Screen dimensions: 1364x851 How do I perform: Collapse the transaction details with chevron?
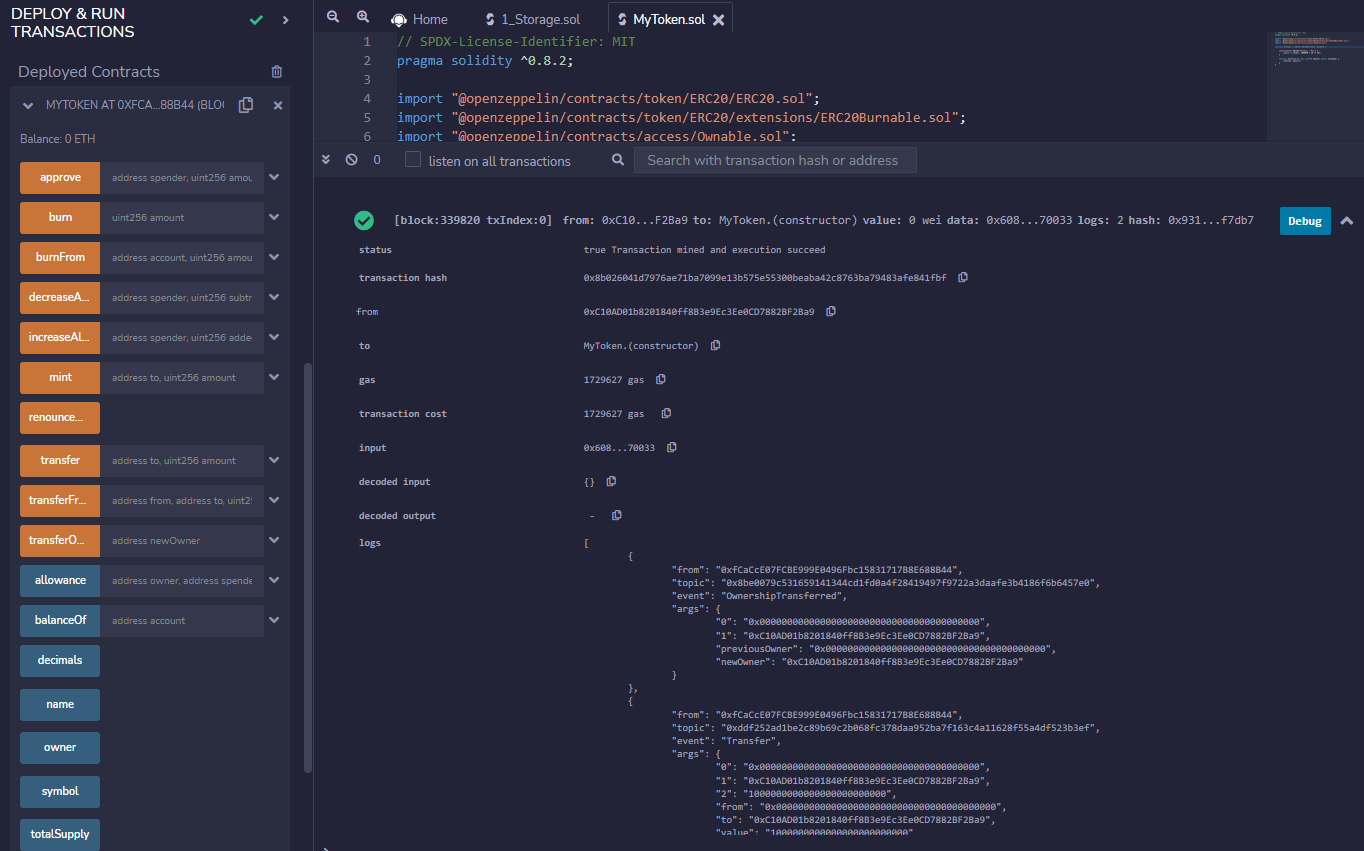1347,221
